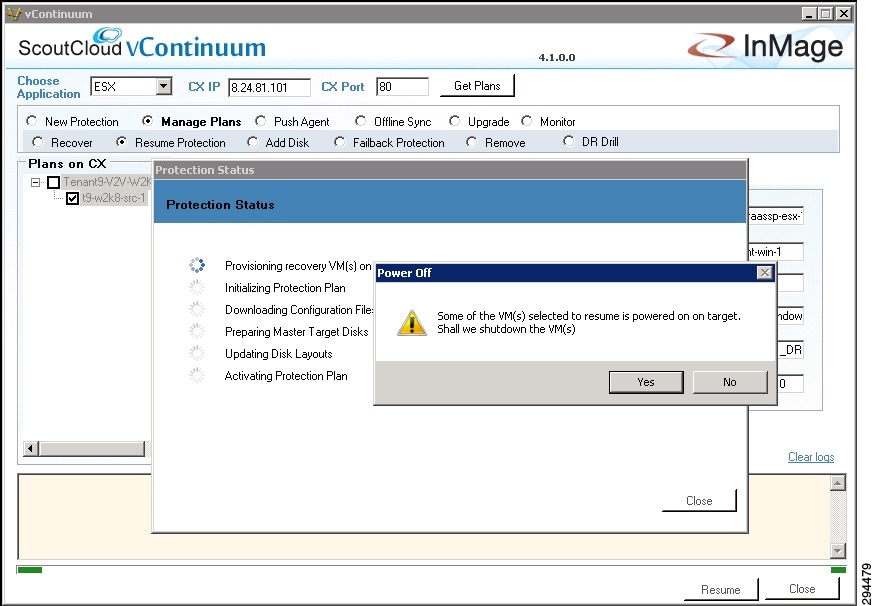The image size is (872, 606).
Task: Click the Plans on CX horizontal scrollbar thumb
Action: (92, 448)
